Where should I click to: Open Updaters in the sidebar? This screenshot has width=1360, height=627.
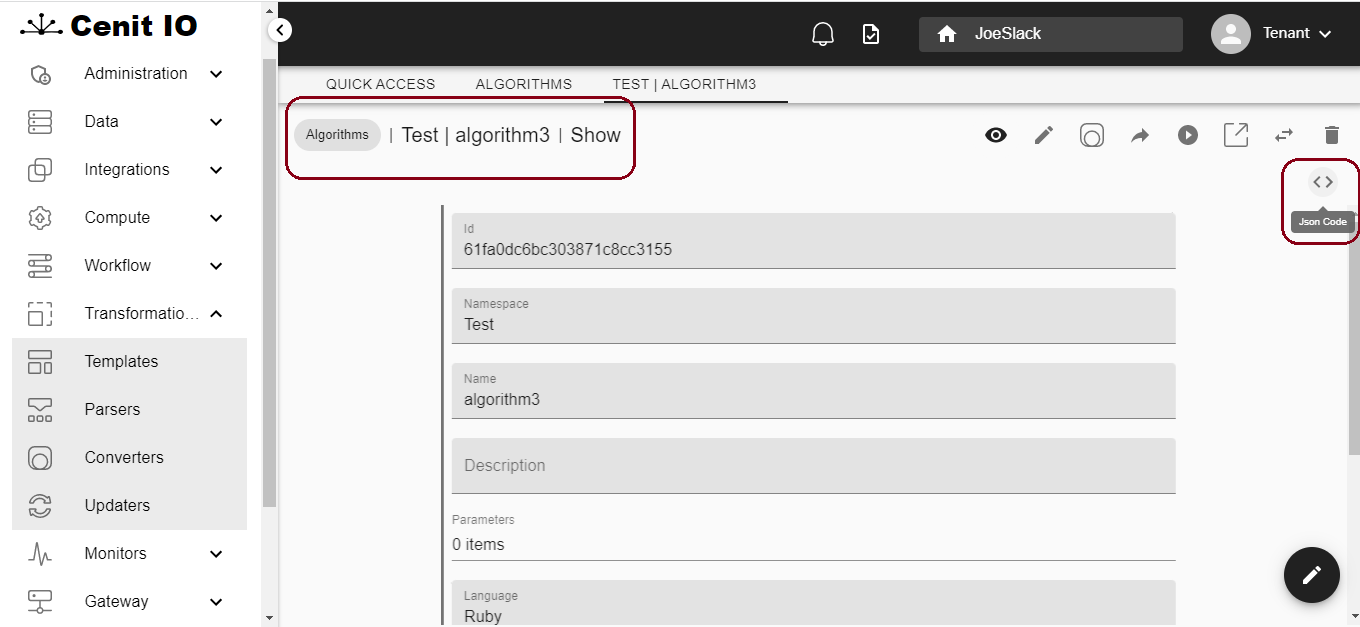pyautogui.click(x=129, y=506)
